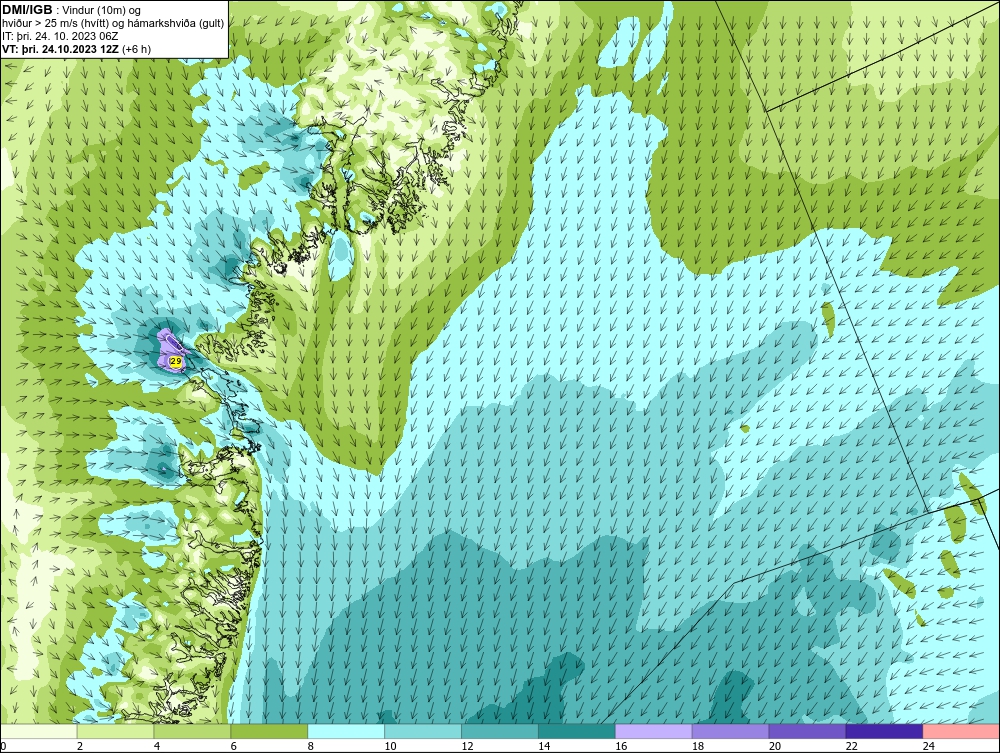The height and width of the screenshot is (753, 1000).
Task: Select the 18-20 m/s purple legend swatch
Action: 730,731
